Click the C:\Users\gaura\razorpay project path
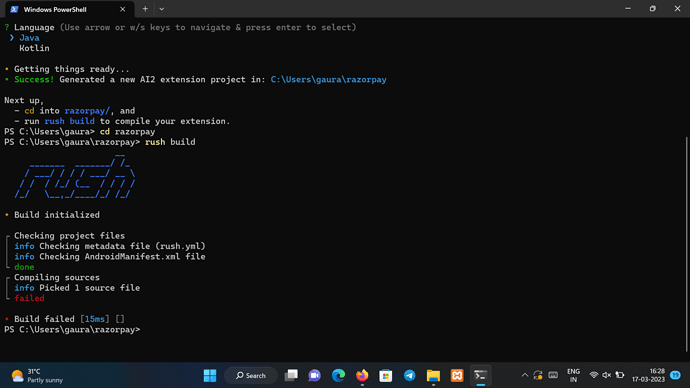This screenshot has height=388, width=690. point(328,80)
